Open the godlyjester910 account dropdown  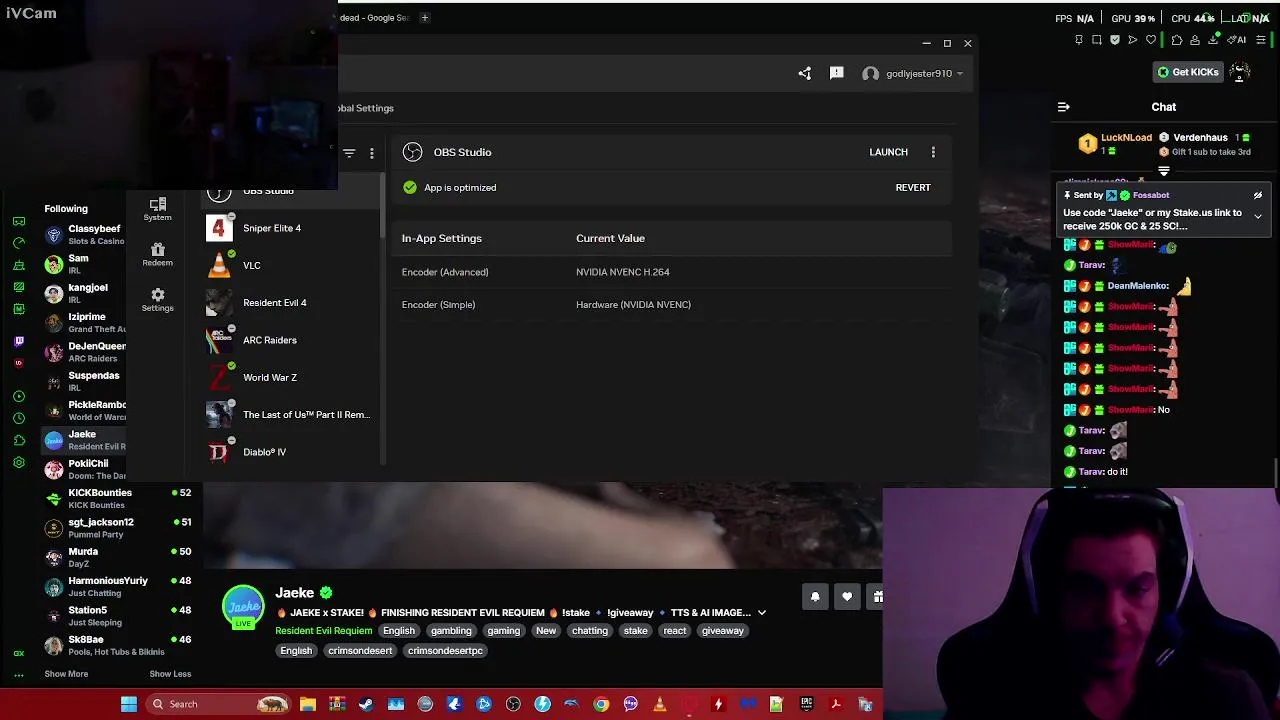coord(912,73)
